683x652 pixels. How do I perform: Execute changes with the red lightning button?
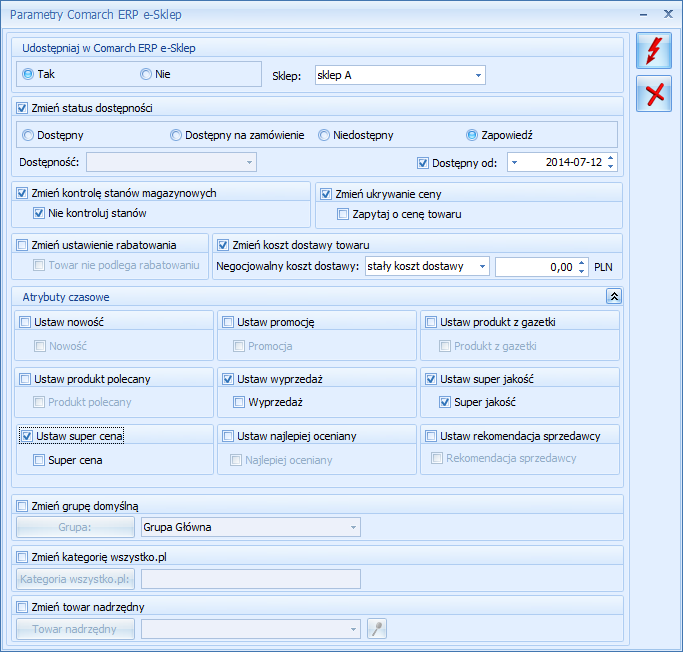tap(653, 51)
